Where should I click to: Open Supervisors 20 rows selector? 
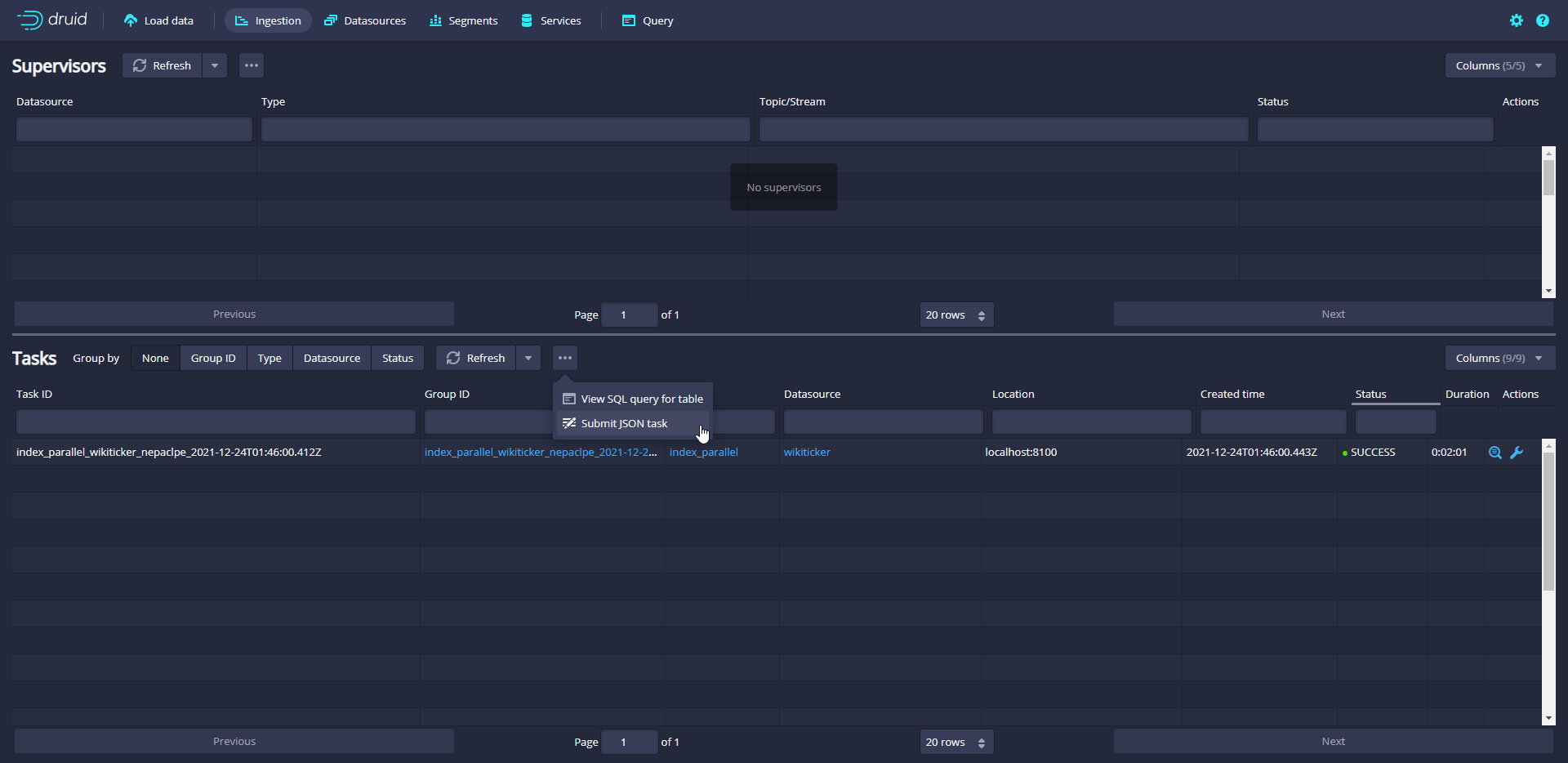pyautogui.click(x=956, y=315)
